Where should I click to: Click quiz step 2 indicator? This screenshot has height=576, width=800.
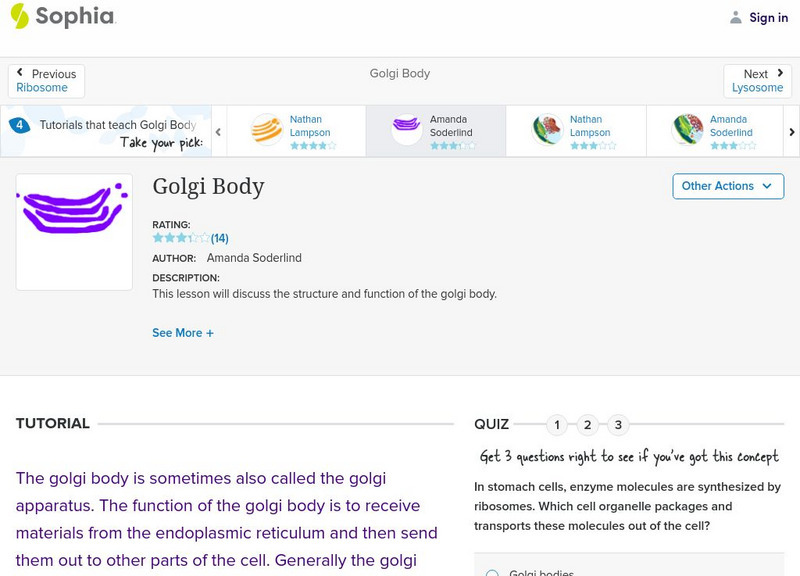click(x=588, y=424)
